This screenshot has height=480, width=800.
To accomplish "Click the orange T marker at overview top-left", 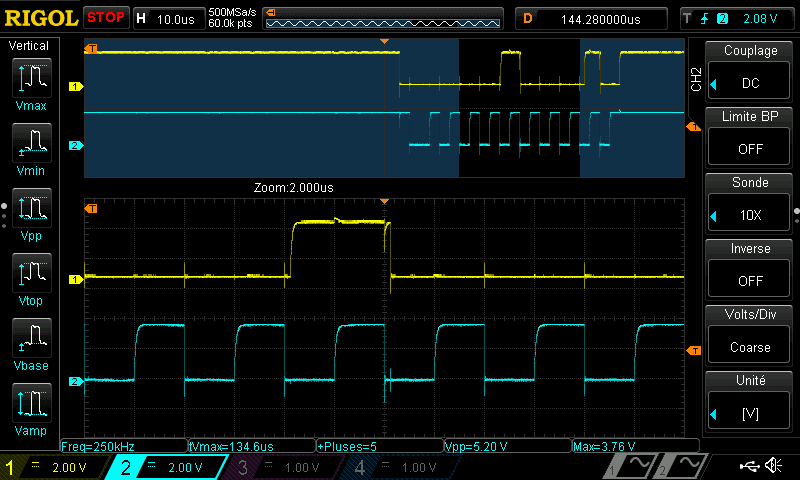I will pyautogui.click(x=91, y=48).
